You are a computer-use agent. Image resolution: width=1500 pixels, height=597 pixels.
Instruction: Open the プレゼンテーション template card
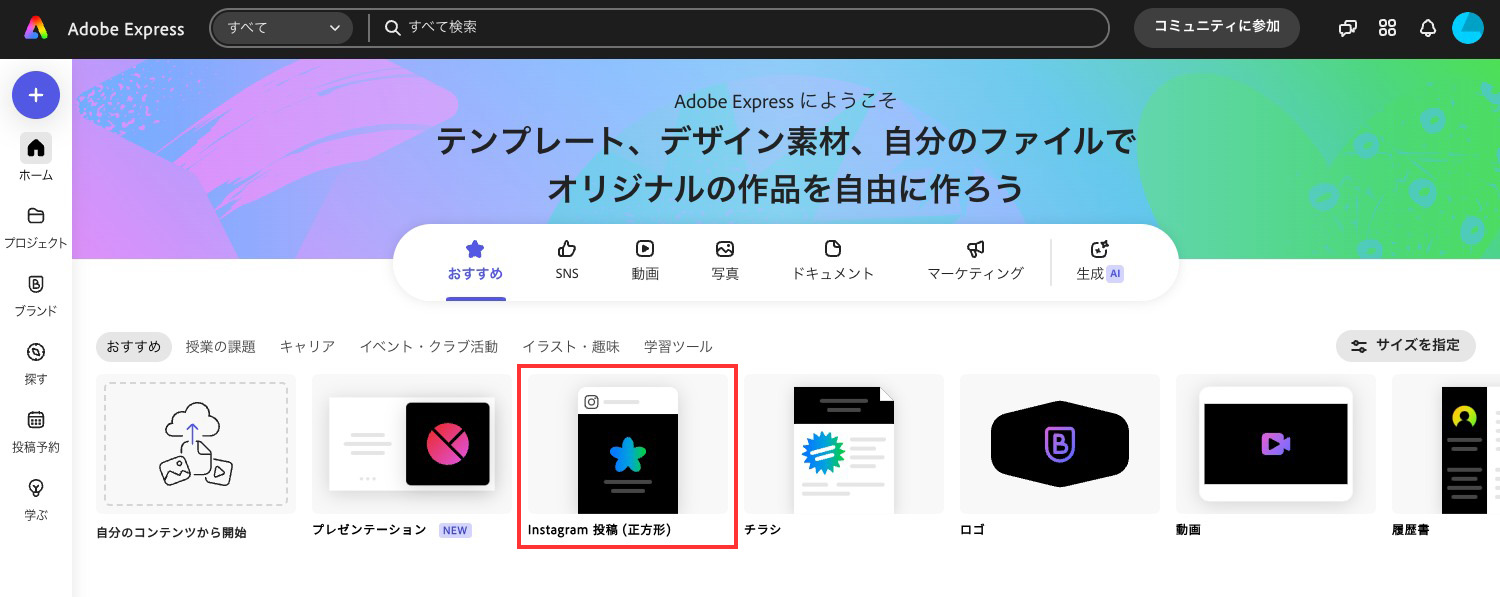click(412, 458)
